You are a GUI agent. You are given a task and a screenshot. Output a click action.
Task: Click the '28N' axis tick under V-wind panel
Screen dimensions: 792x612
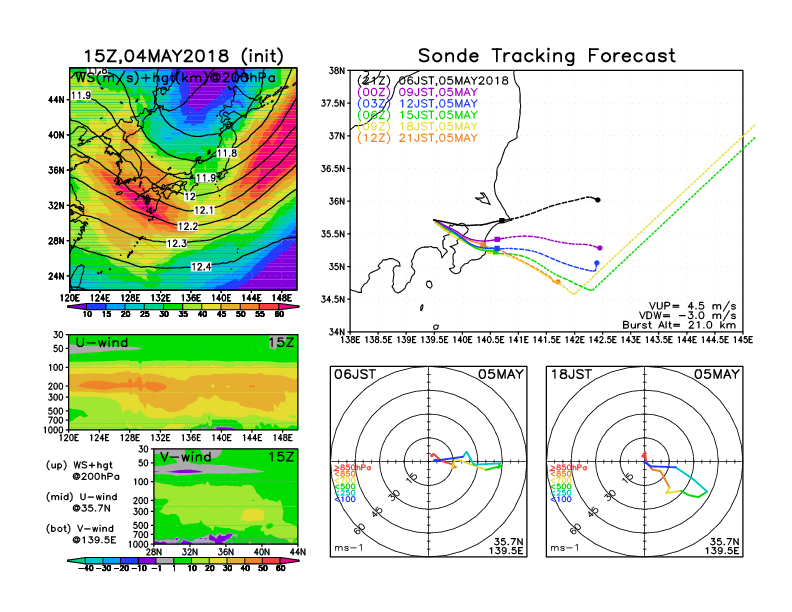point(154,552)
